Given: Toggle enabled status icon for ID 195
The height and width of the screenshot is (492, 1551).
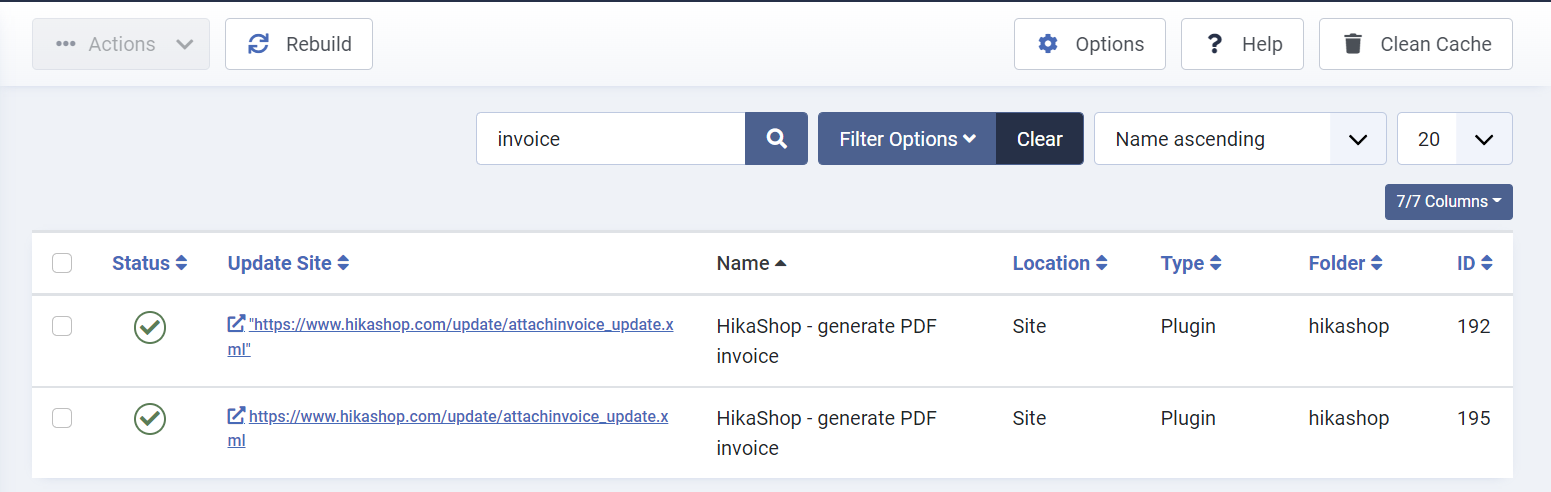Looking at the screenshot, I should tap(150, 419).
